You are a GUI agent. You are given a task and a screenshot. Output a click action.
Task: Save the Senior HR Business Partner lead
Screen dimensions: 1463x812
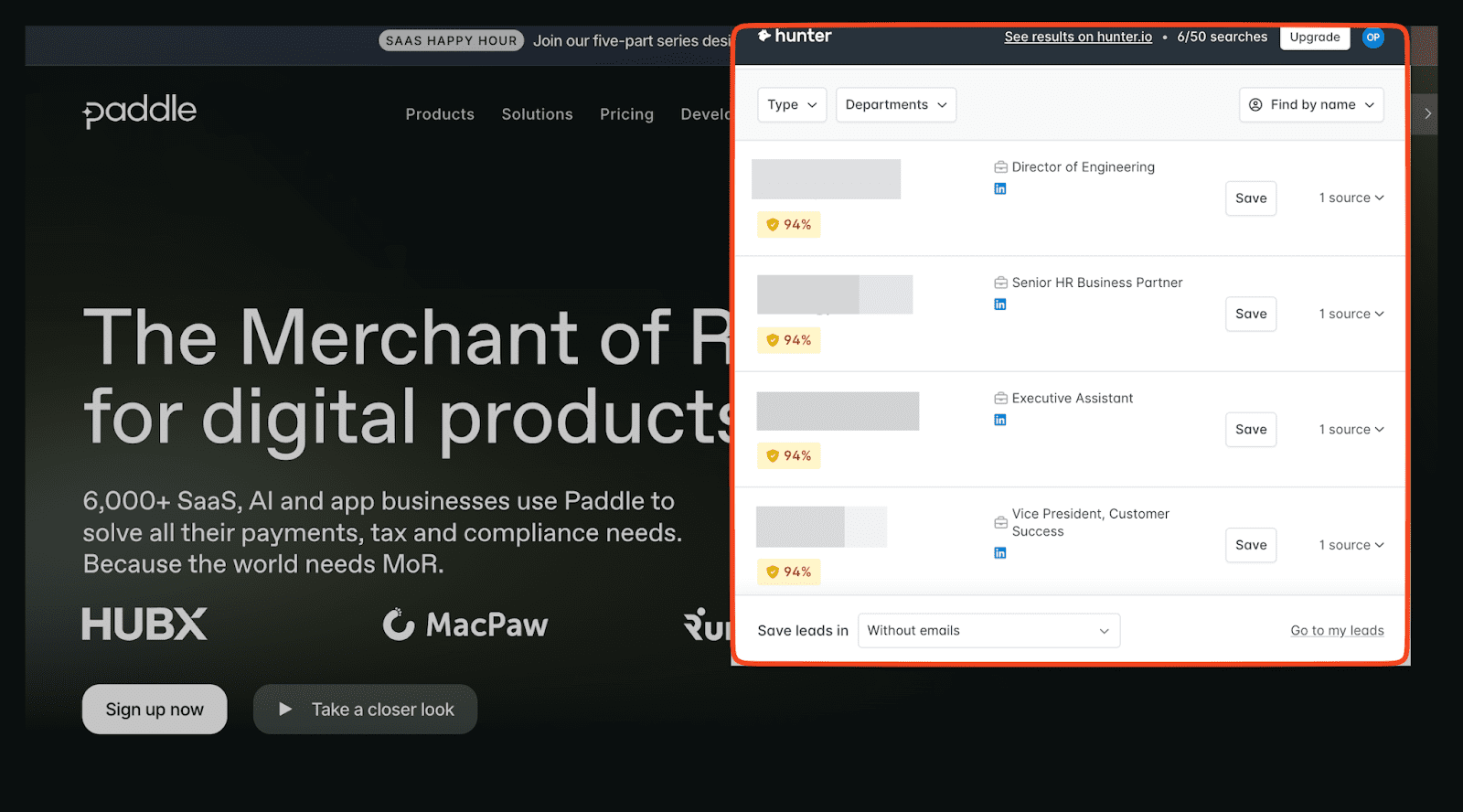[x=1250, y=314]
